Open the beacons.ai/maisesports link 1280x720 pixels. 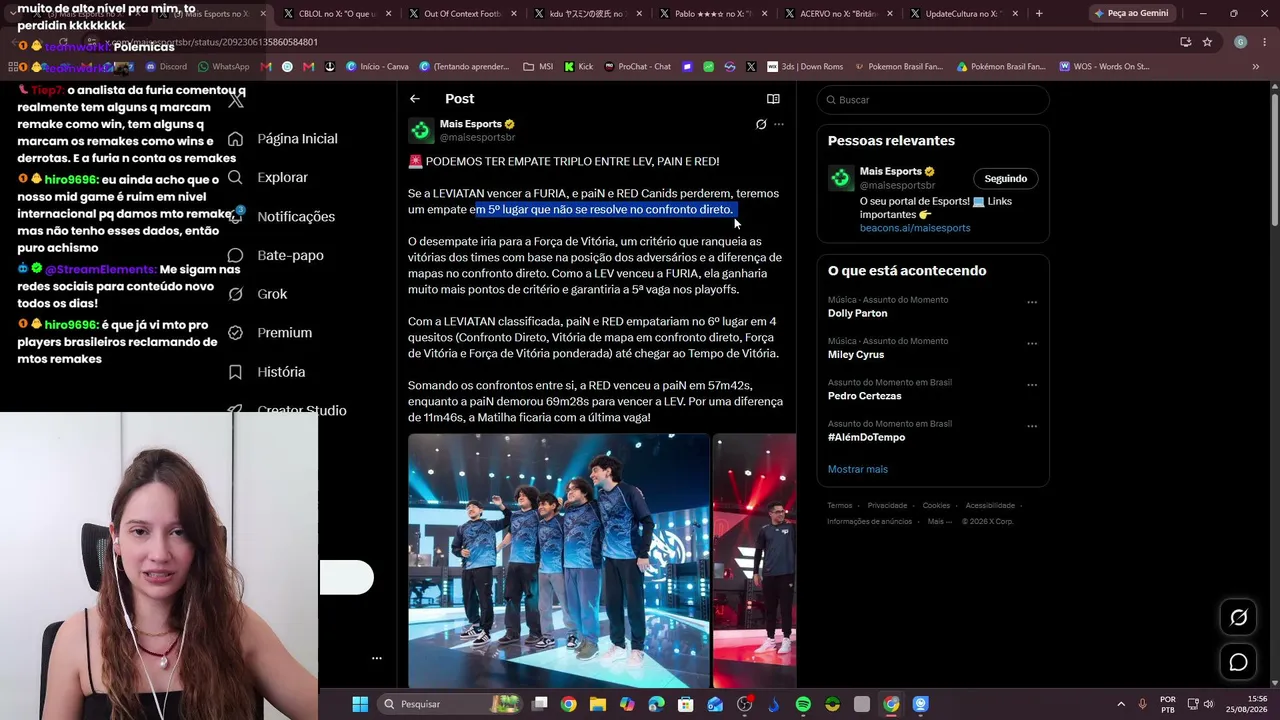(x=915, y=228)
